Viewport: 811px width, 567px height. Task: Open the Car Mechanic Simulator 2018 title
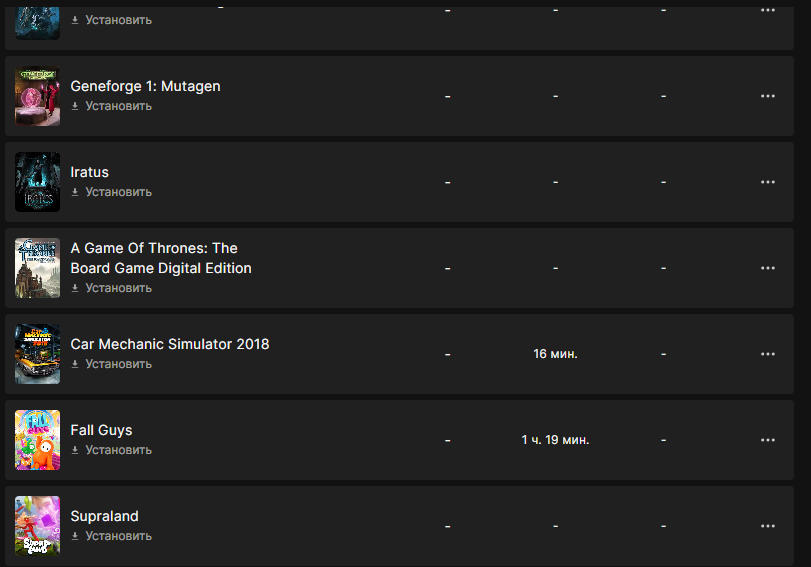pos(170,344)
